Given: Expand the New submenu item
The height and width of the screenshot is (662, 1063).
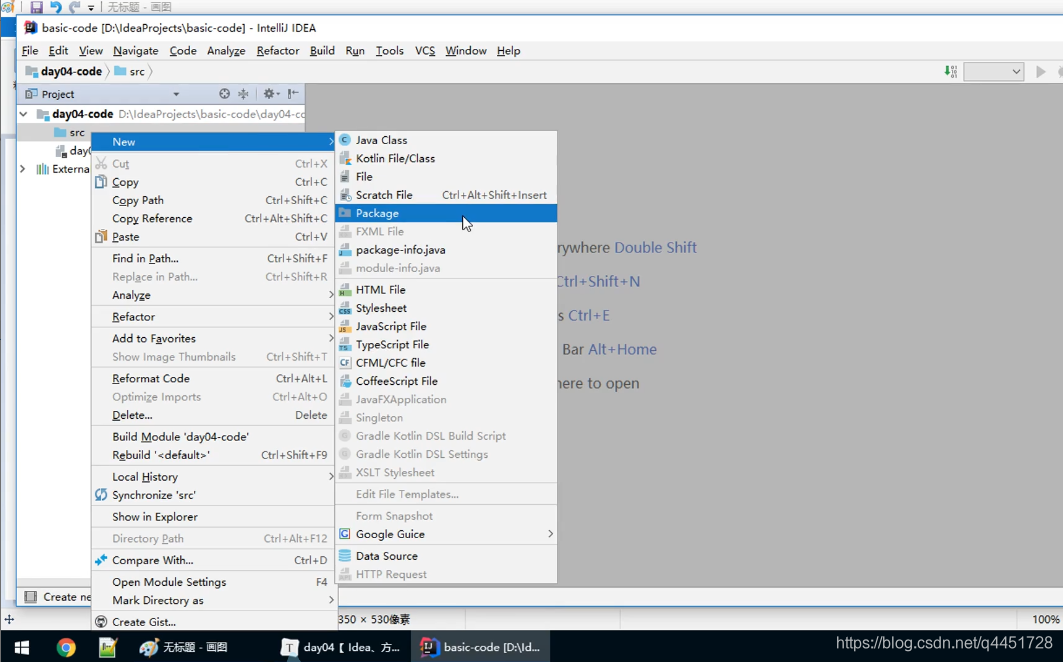Looking at the screenshot, I should point(213,142).
